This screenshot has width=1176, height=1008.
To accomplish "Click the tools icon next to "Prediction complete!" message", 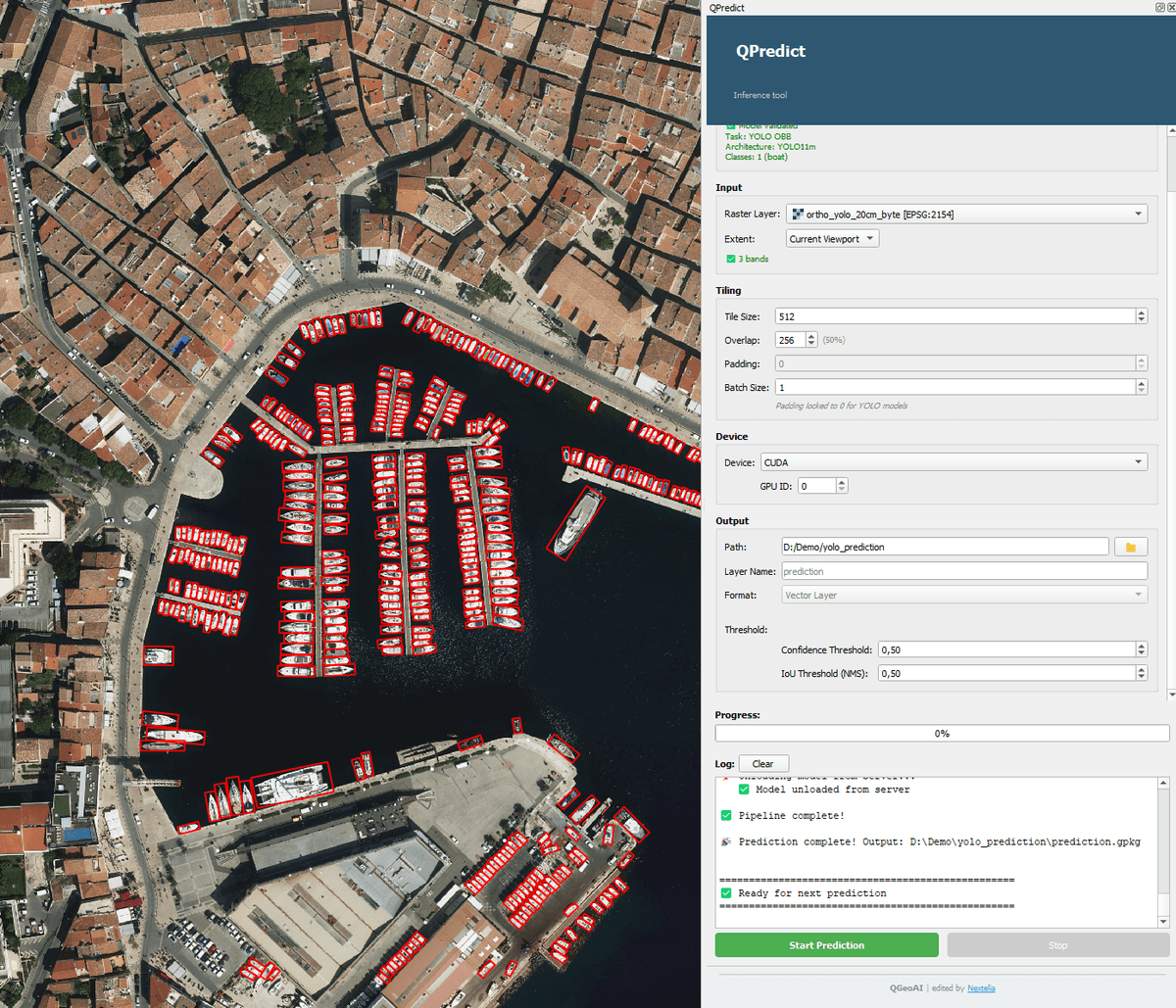I will pyautogui.click(x=726, y=841).
